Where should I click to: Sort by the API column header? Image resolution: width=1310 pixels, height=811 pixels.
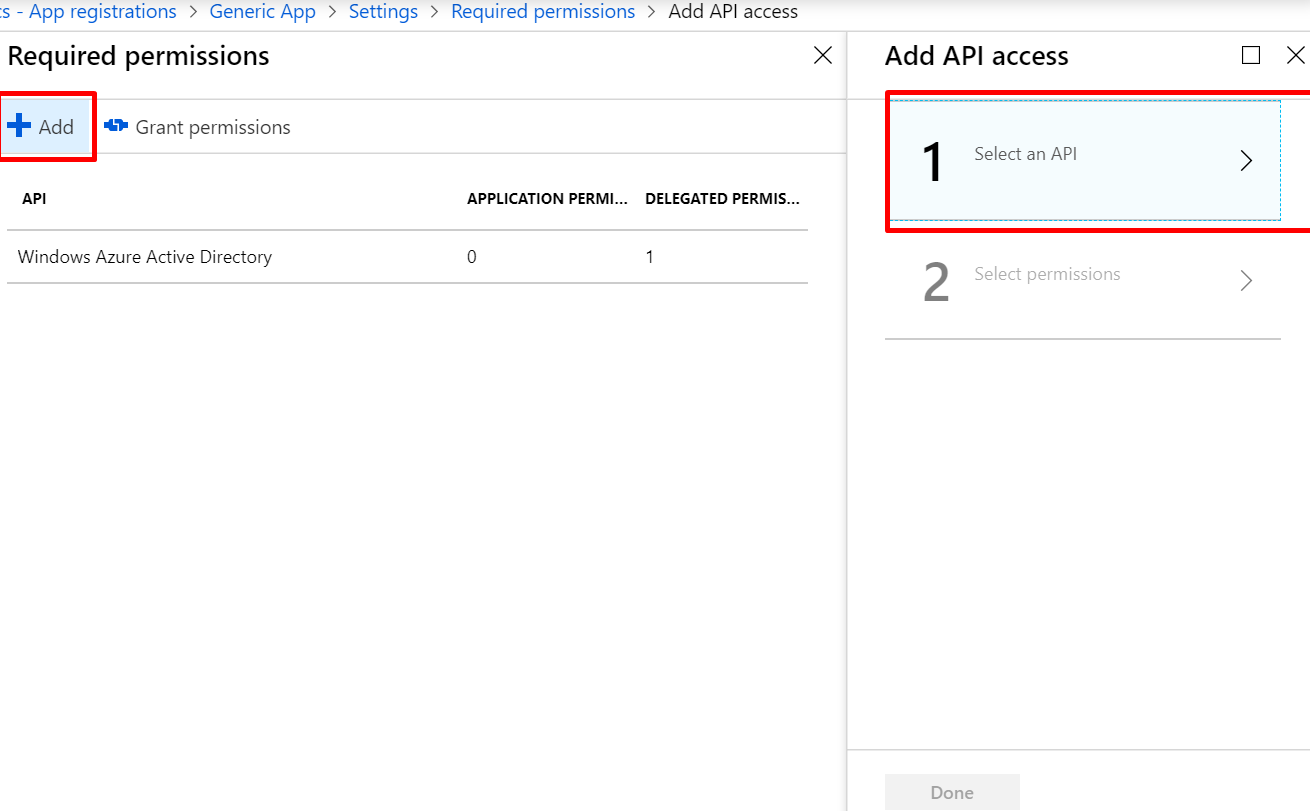pos(34,199)
